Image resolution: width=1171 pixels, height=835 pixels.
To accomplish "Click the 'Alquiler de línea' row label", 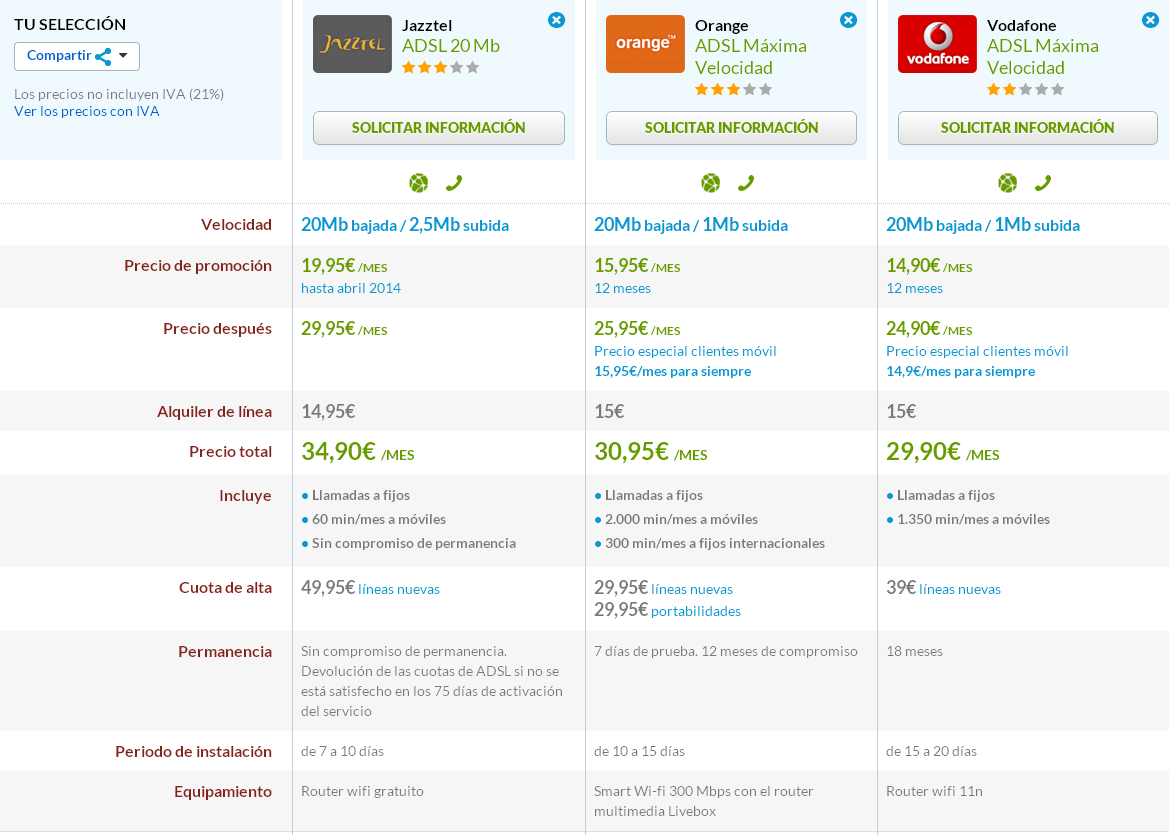I will click(x=214, y=412).
